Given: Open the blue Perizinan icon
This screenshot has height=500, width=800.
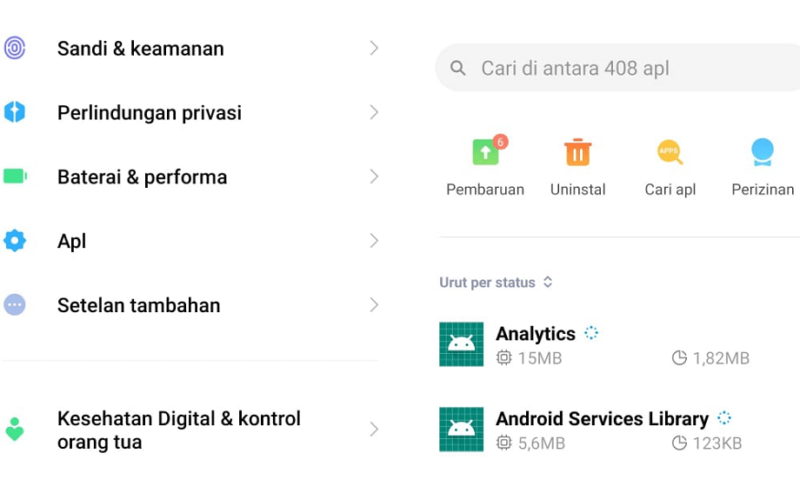Looking at the screenshot, I should pyautogui.click(x=762, y=152).
